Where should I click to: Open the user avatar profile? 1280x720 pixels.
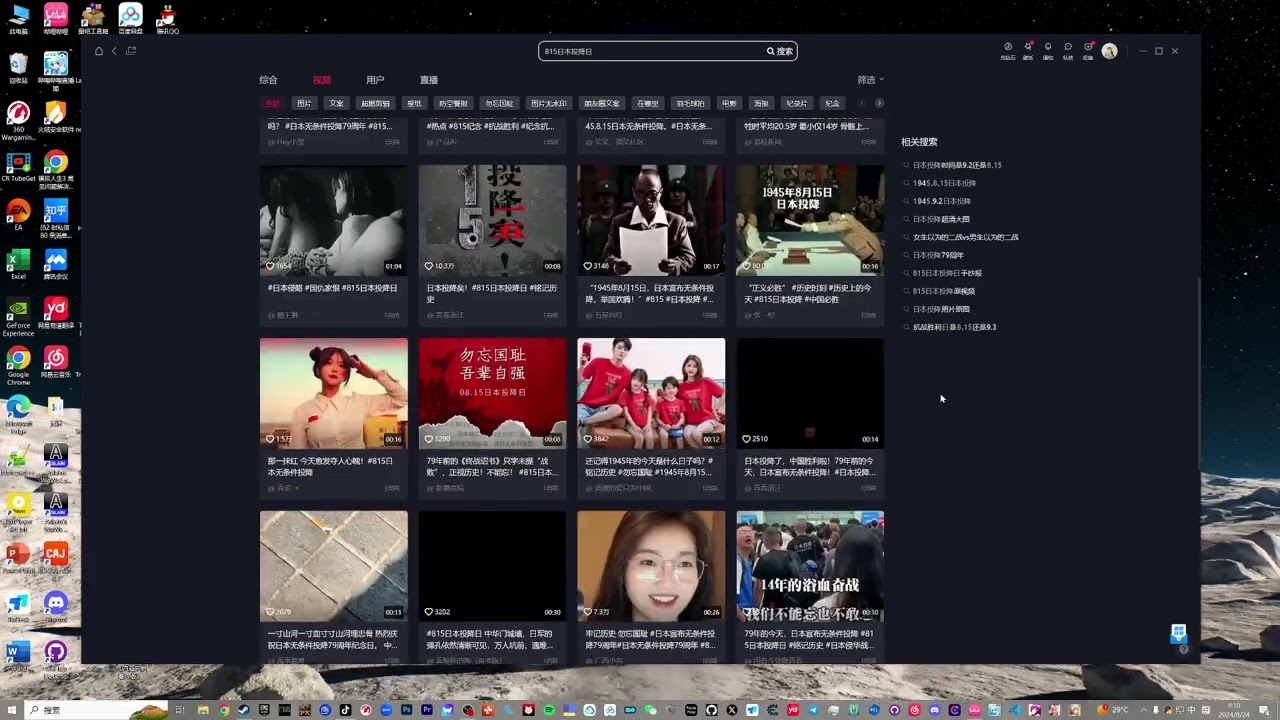coord(1109,51)
